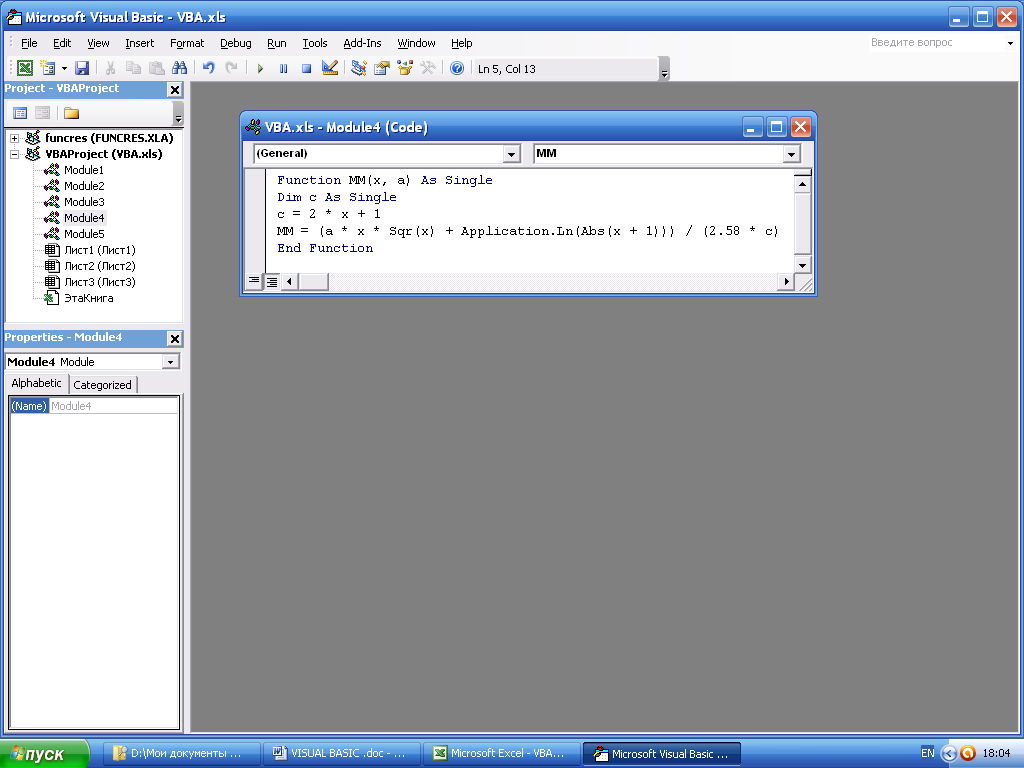The image size is (1024, 768).
Task: Open the Add-Ins menu
Action: click(x=362, y=43)
